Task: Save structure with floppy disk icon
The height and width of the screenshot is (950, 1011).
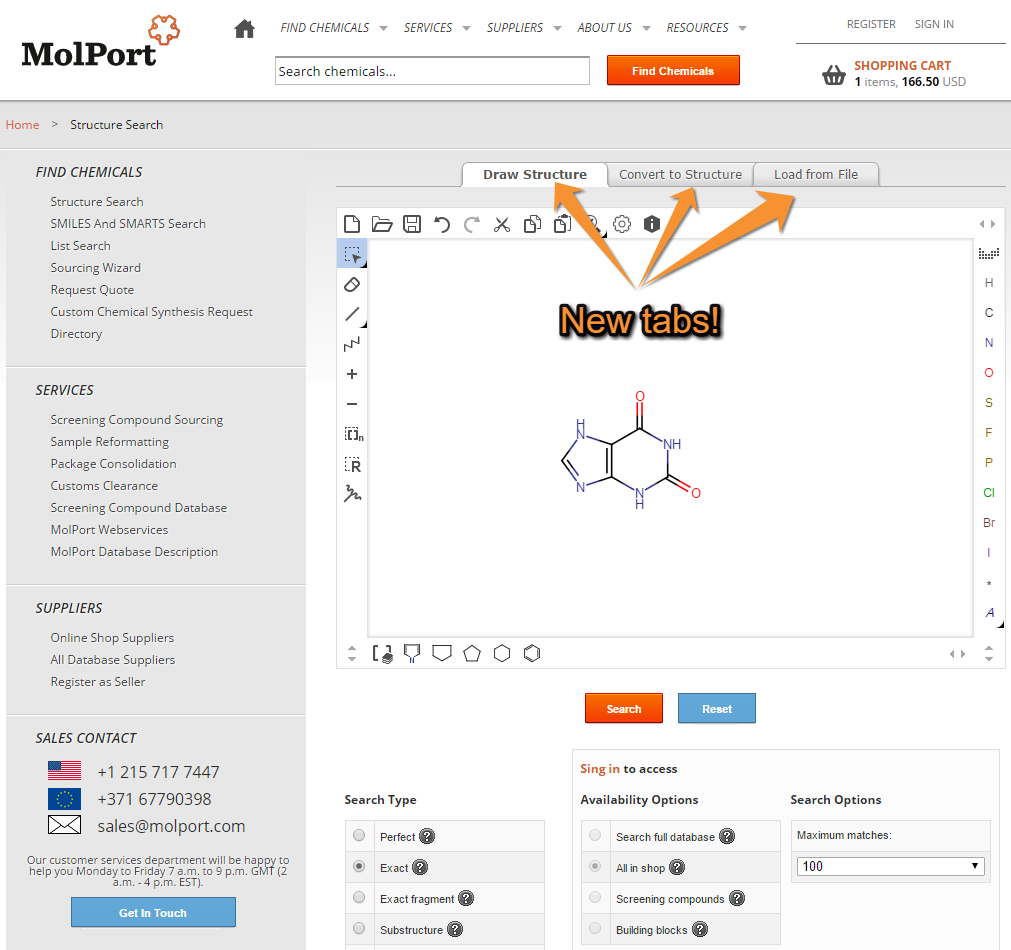Action: tap(412, 224)
